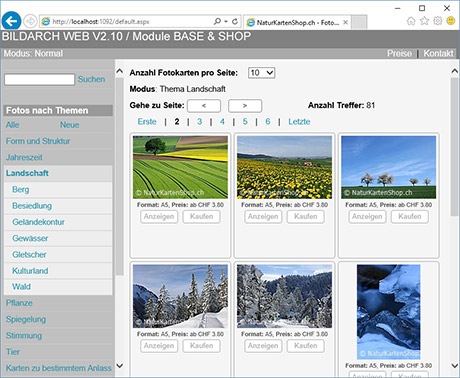Open the yellow flower meadow photo thumbnail
This screenshot has width=460, height=378.
pos(284,167)
